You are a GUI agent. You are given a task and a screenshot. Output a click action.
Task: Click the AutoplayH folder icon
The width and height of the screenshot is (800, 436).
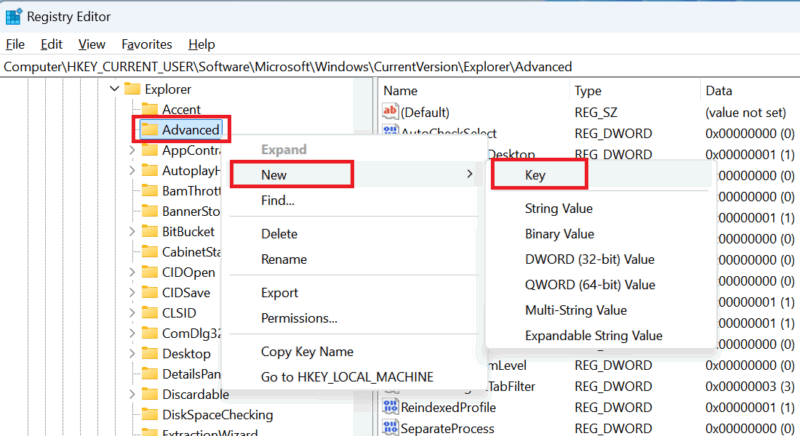149,170
